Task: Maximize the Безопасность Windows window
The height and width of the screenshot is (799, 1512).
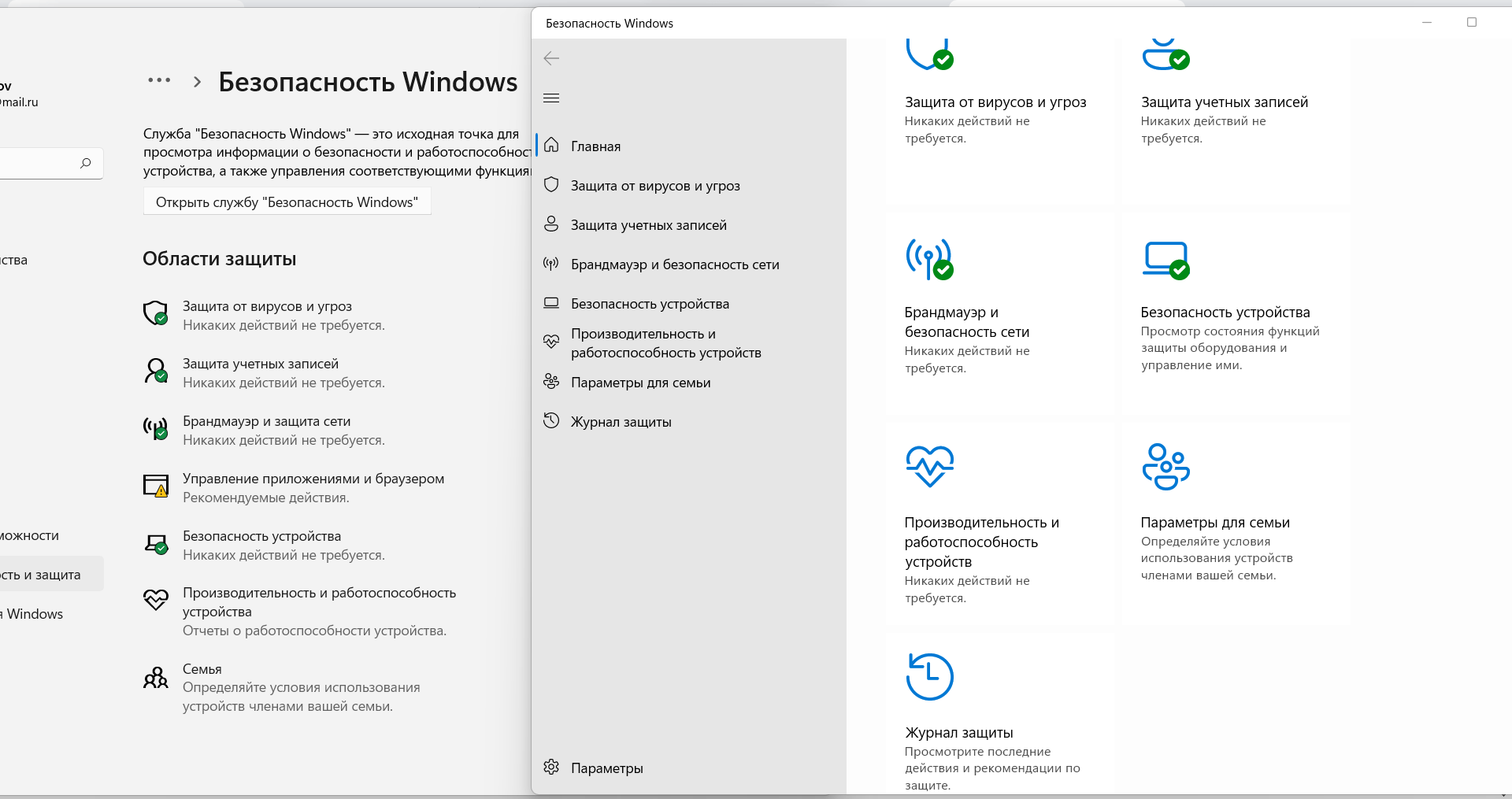Action: pos(1472,22)
